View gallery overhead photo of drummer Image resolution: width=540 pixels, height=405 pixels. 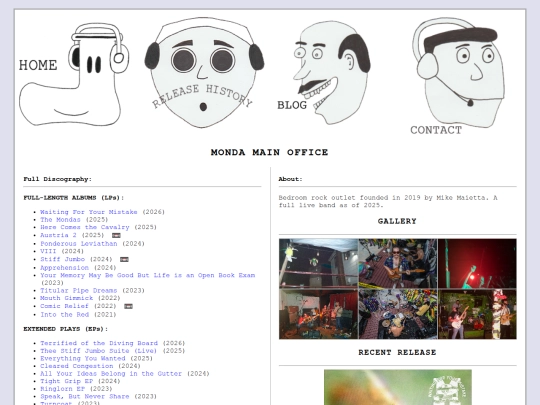[x=398, y=314]
